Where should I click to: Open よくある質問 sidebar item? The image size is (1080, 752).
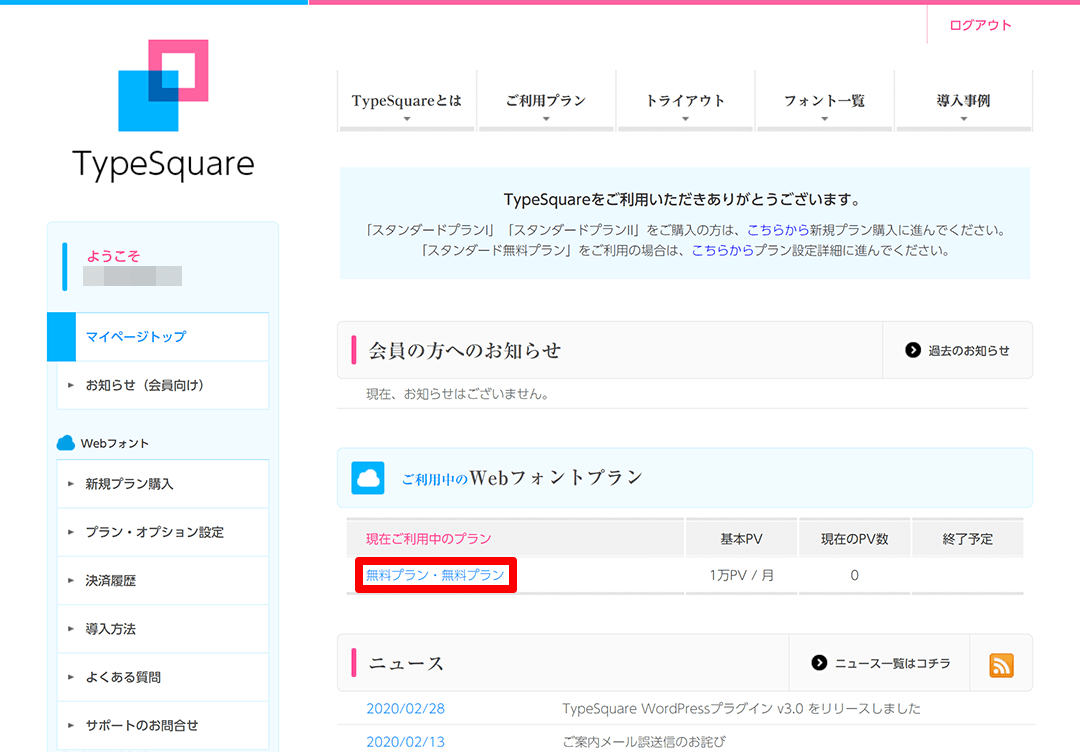pos(163,677)
